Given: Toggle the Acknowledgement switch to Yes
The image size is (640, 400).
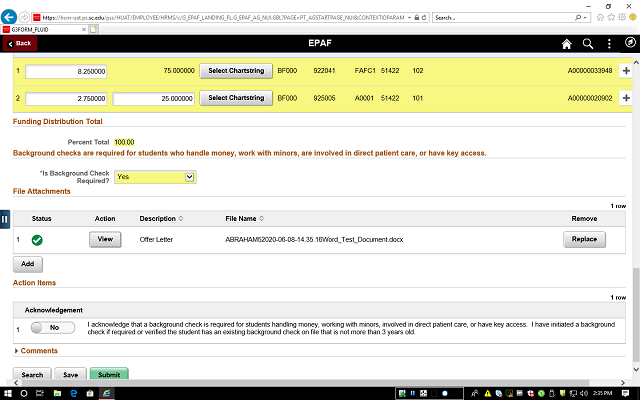Looking at the screenshot, I should click(x=53, y=328).
